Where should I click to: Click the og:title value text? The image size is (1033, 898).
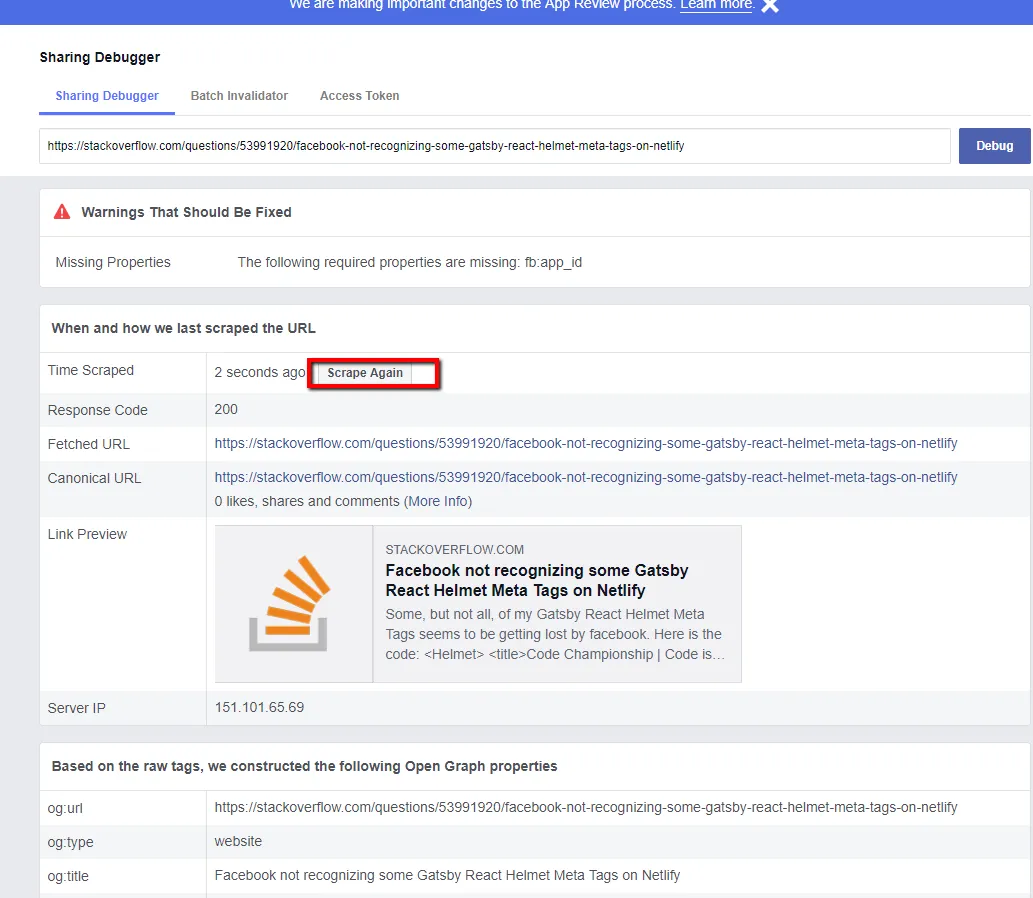[447, 875]
